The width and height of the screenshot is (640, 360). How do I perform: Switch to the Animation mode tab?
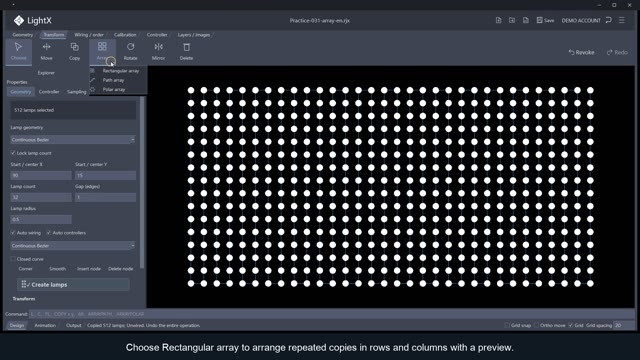click(45, 325)
